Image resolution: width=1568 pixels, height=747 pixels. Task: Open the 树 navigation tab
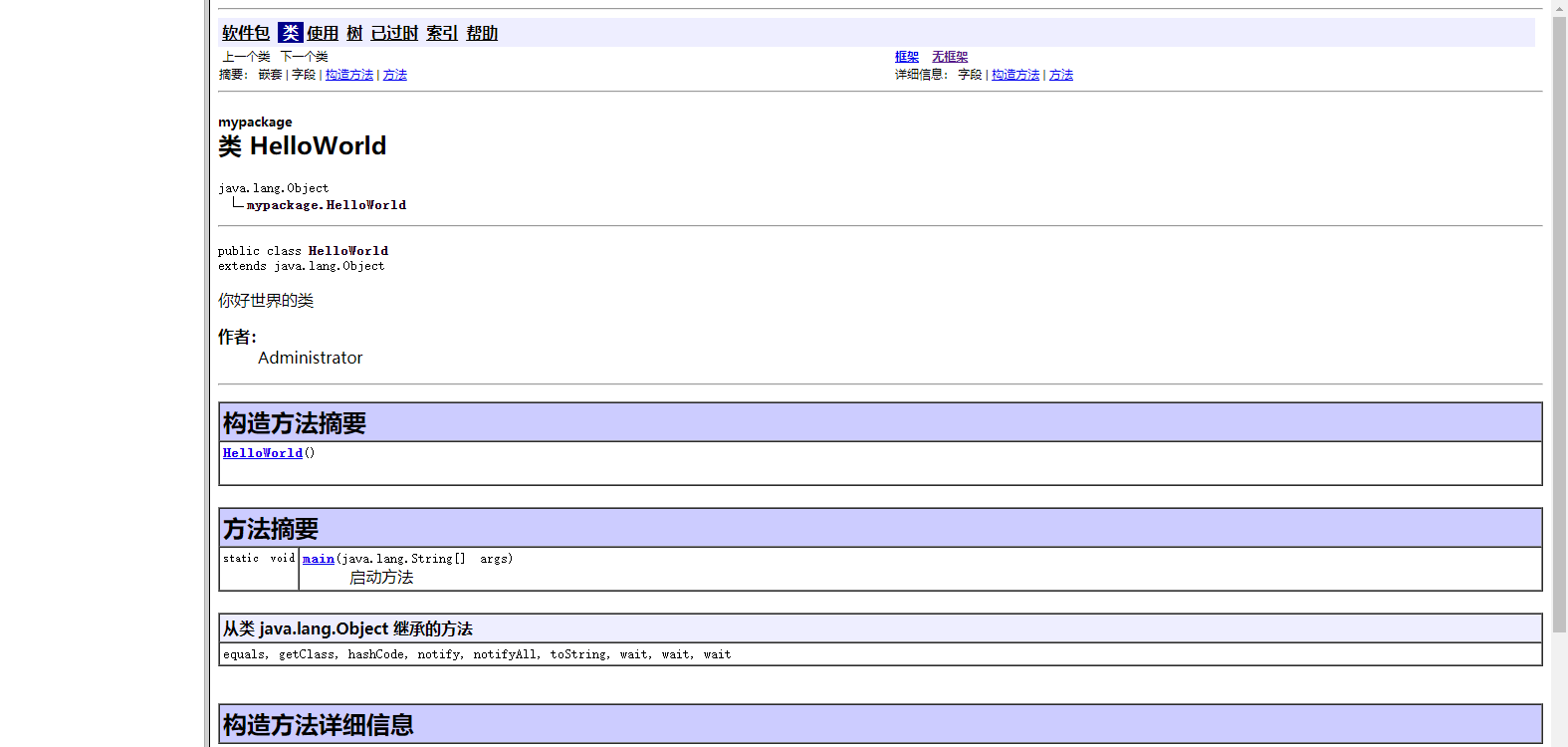(354, 33)
